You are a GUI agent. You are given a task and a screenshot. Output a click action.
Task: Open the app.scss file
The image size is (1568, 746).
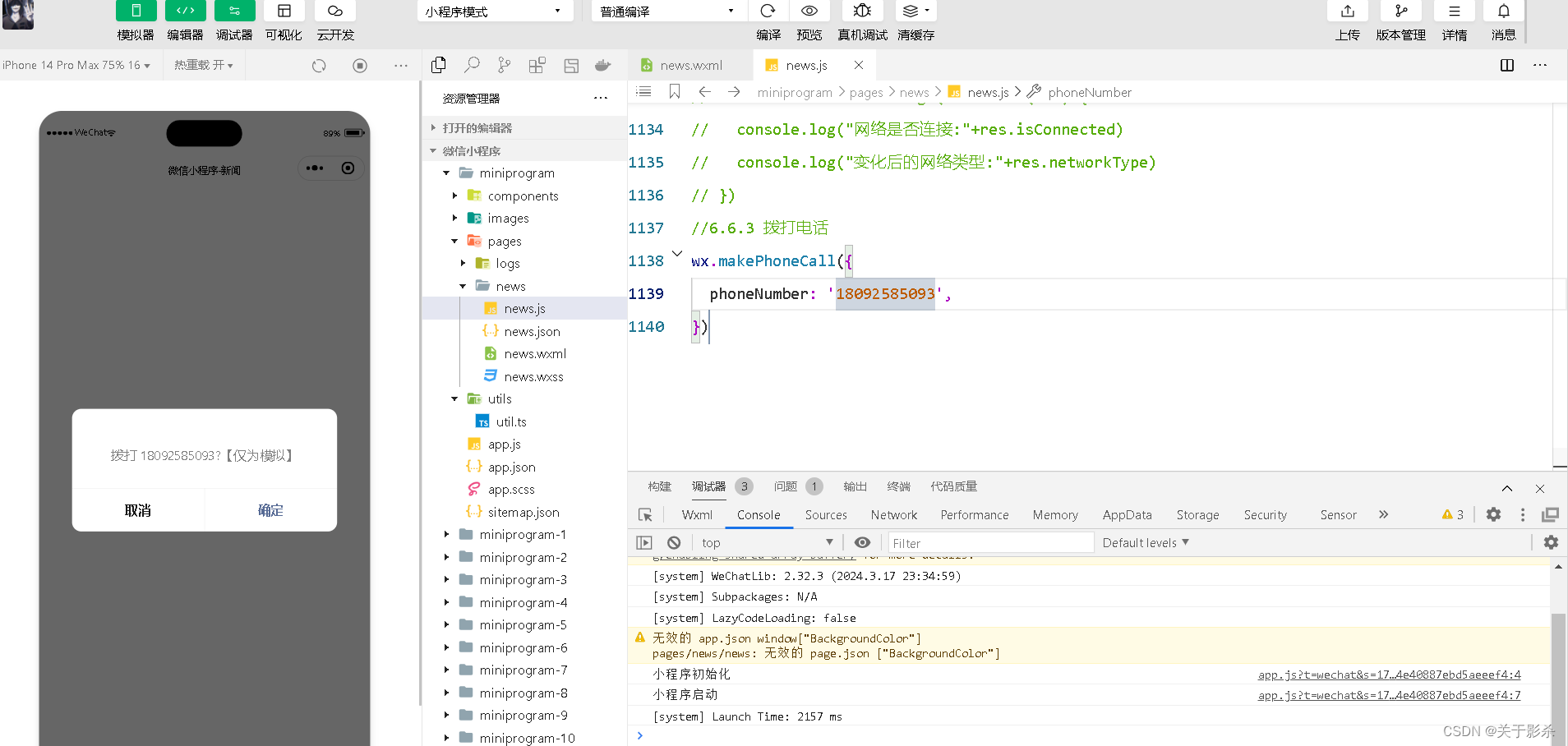click(x=511, y=489)
